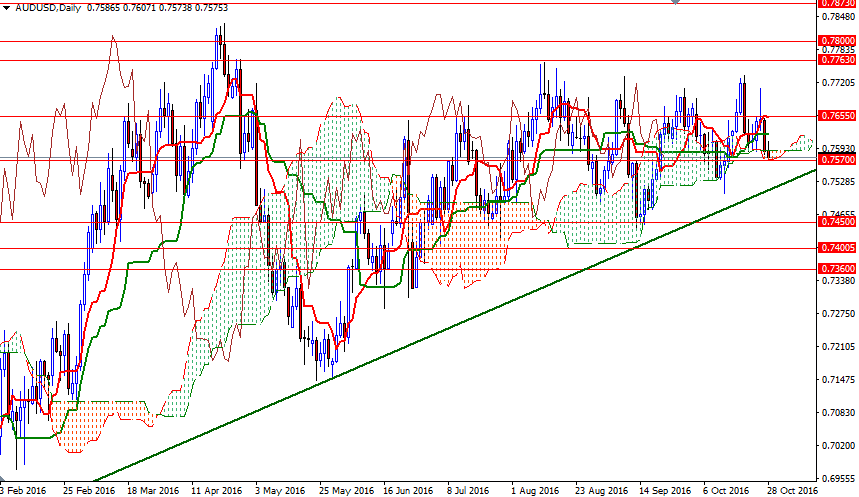
Task: Select the 0.72750 price scale value
Action: pyautogui.click(x=838, y=314)
